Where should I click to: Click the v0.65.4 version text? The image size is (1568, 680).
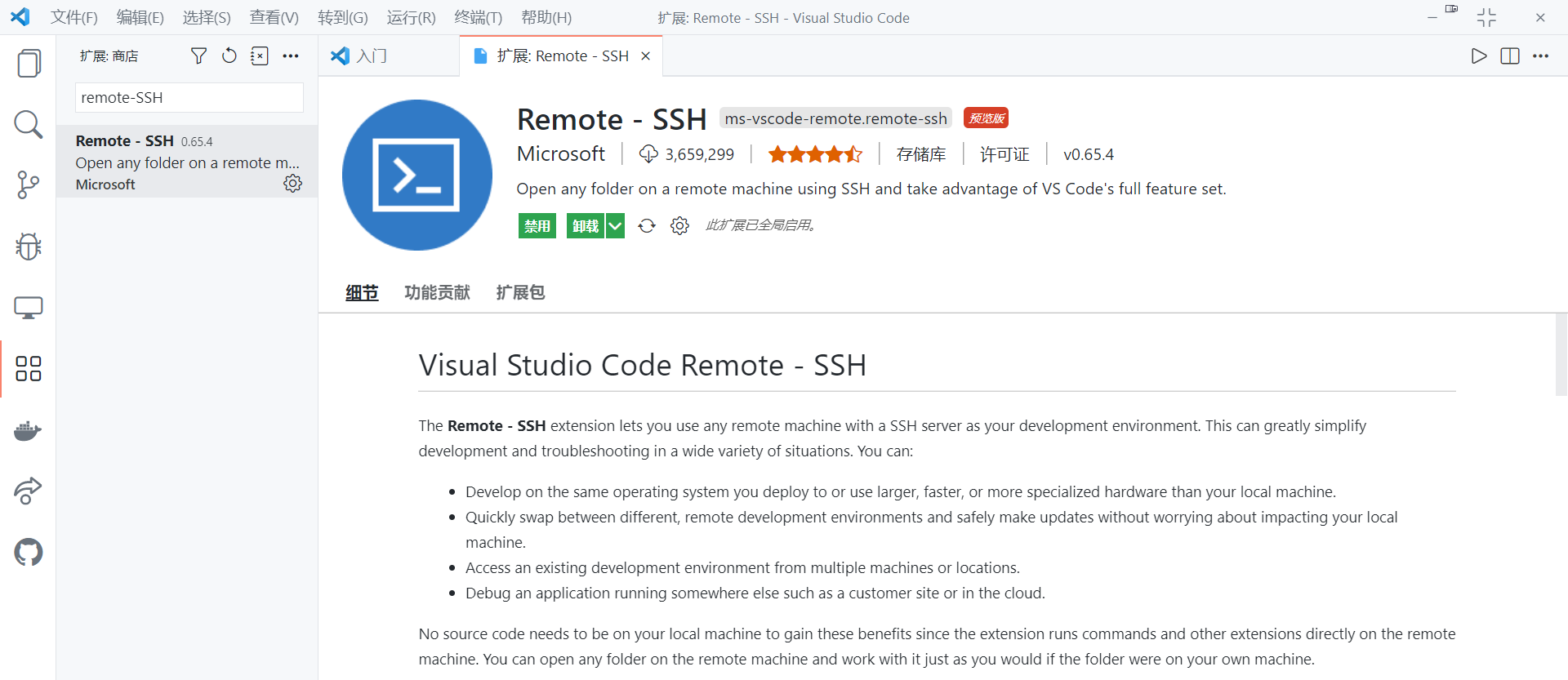click(1088, 154)
